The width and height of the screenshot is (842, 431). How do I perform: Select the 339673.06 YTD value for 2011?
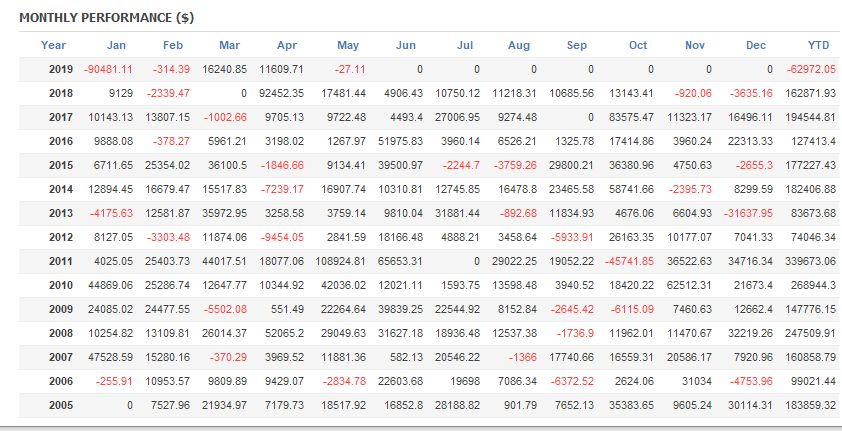click(806, 261)
